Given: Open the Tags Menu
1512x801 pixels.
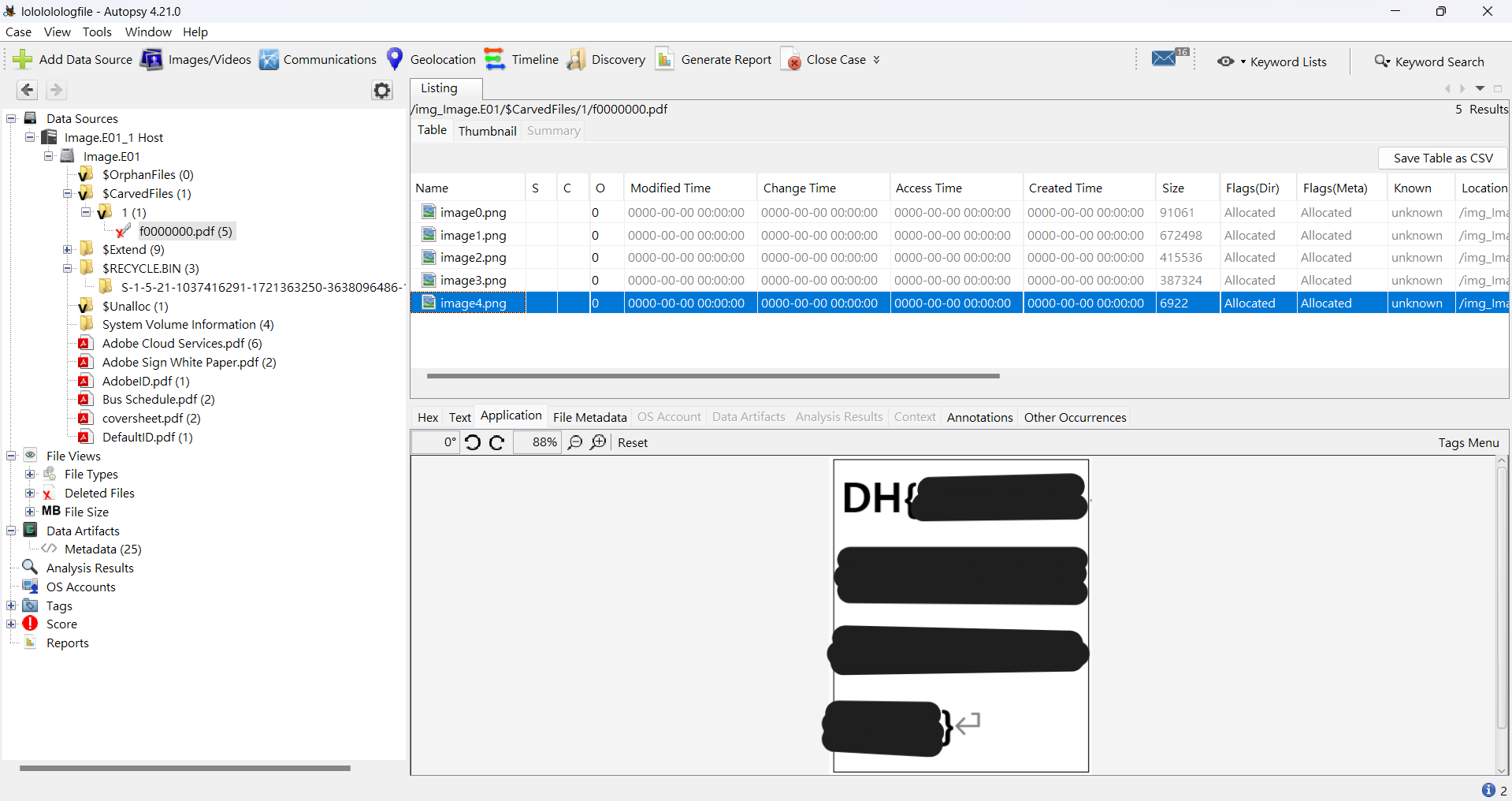Looking at the screenshot, I should pyautogui.click(x=1469, y=443).
